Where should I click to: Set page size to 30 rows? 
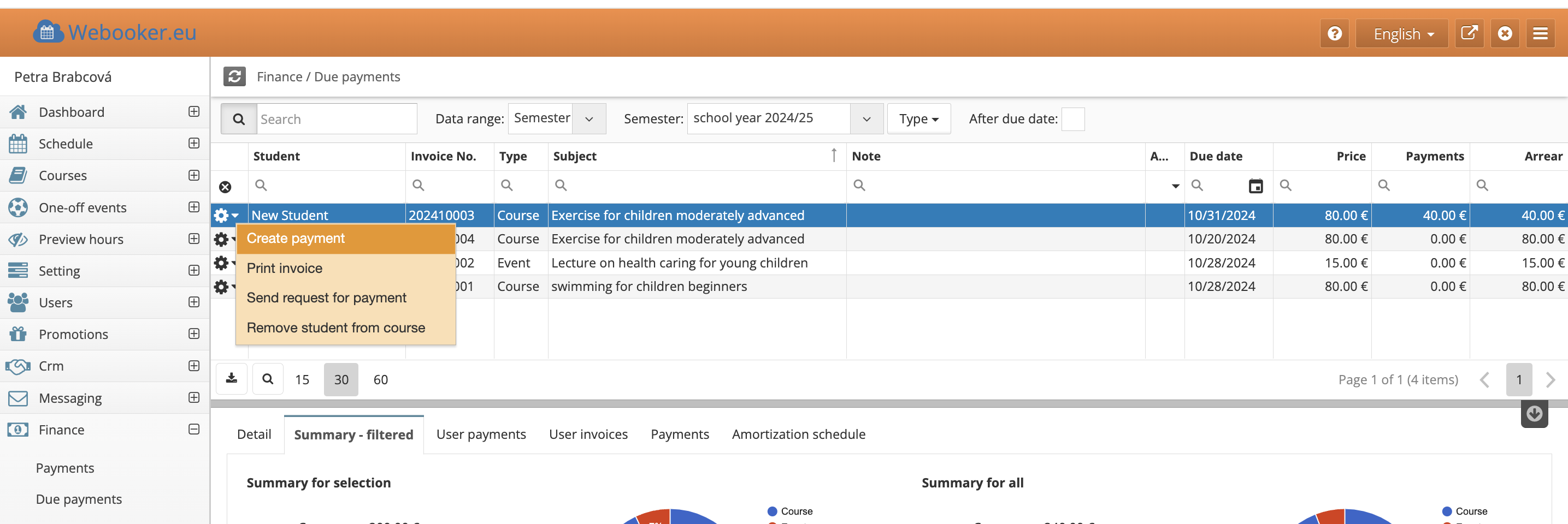click(341, 379)
